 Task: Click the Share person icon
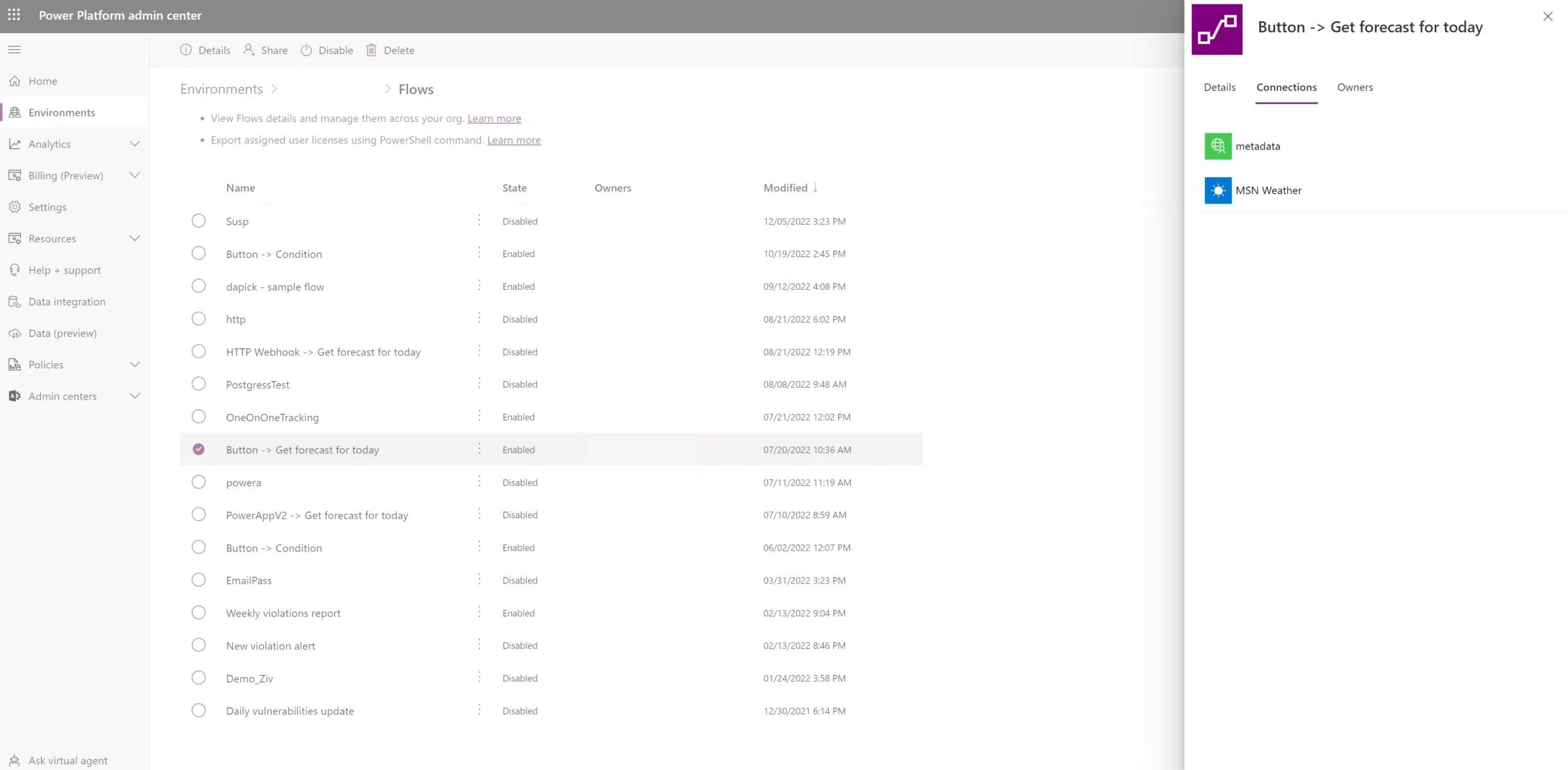click(249, 50)
